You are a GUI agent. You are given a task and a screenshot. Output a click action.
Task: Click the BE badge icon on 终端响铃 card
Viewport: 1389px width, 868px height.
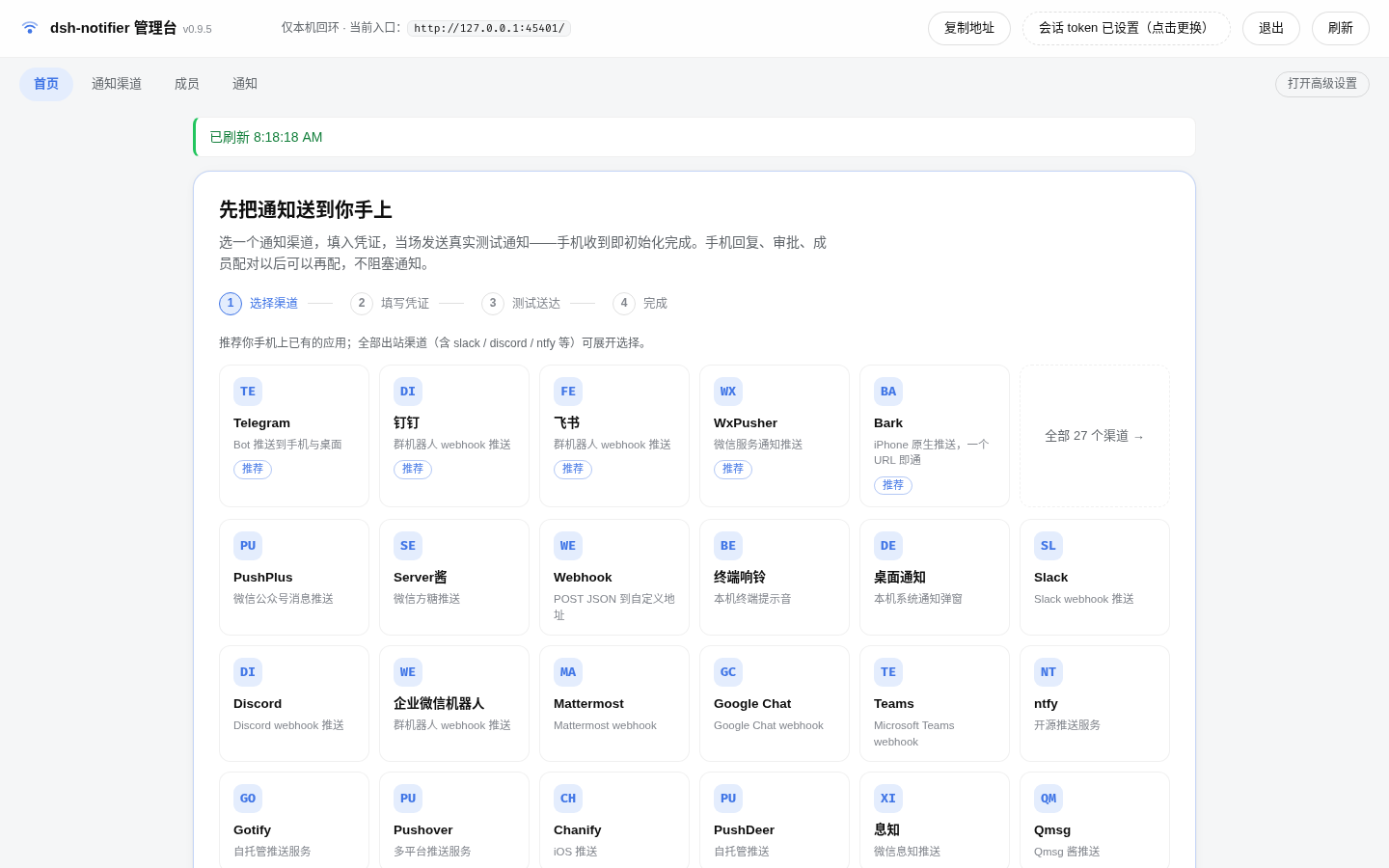tap(728, 546)
